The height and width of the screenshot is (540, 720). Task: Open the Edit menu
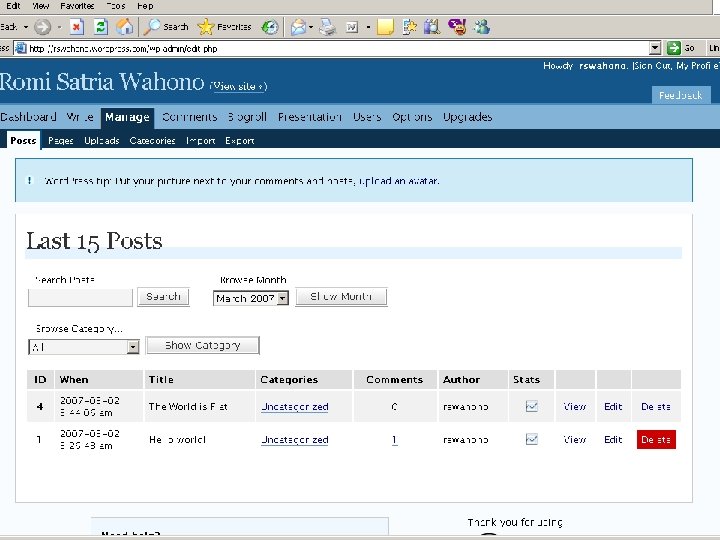click(13, 6)
